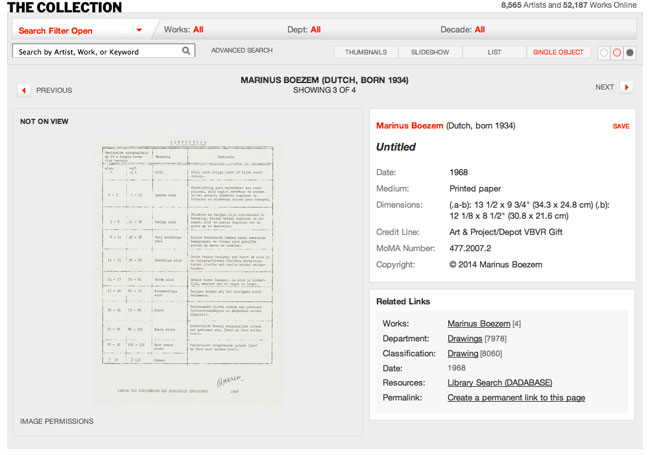
Task: Open the Drawings department link
Action: point(465,339)
